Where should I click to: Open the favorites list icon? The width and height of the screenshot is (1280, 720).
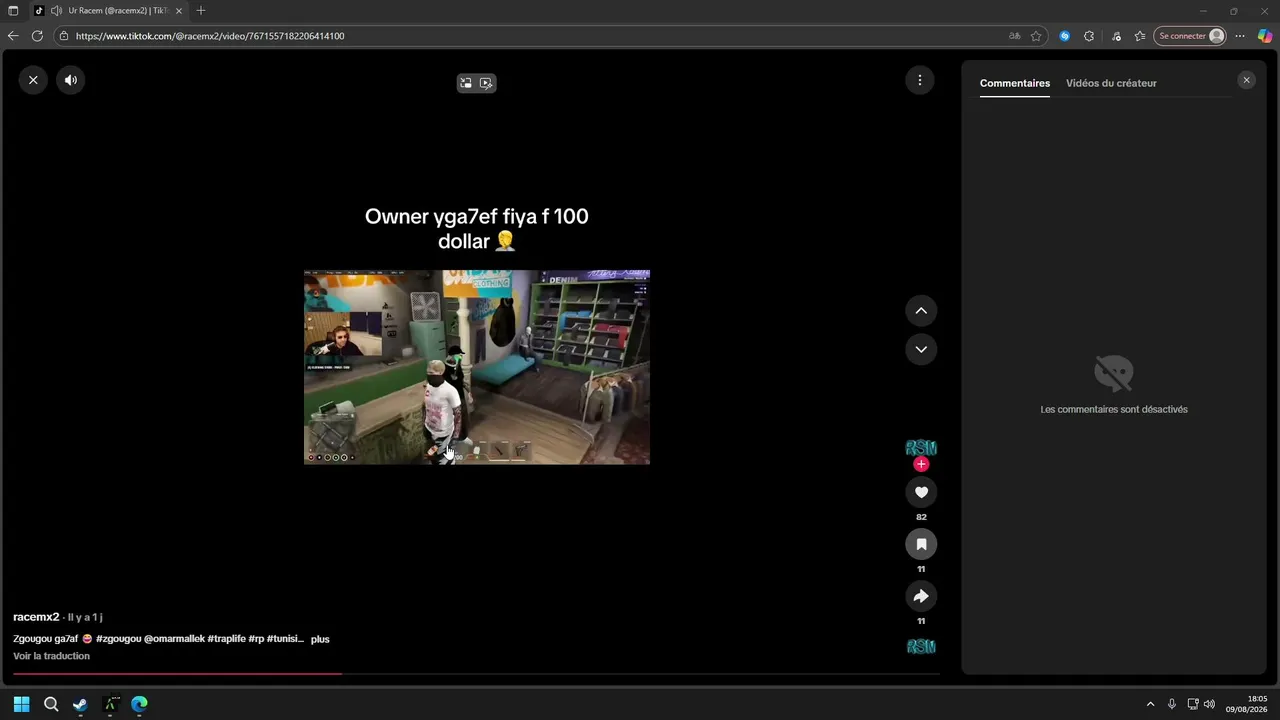1140,36
